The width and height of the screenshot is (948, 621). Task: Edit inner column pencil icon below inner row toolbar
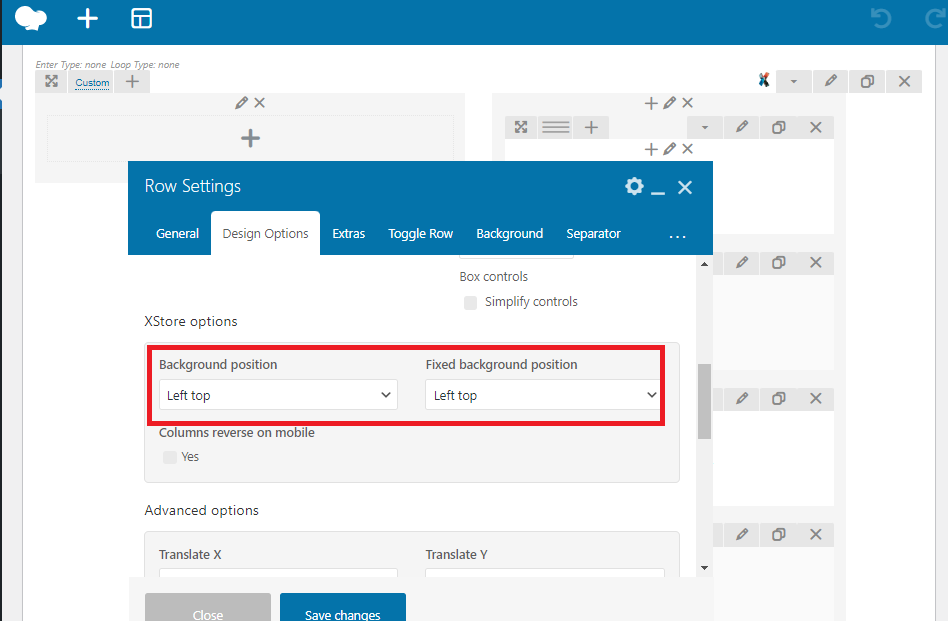point(669,149)
